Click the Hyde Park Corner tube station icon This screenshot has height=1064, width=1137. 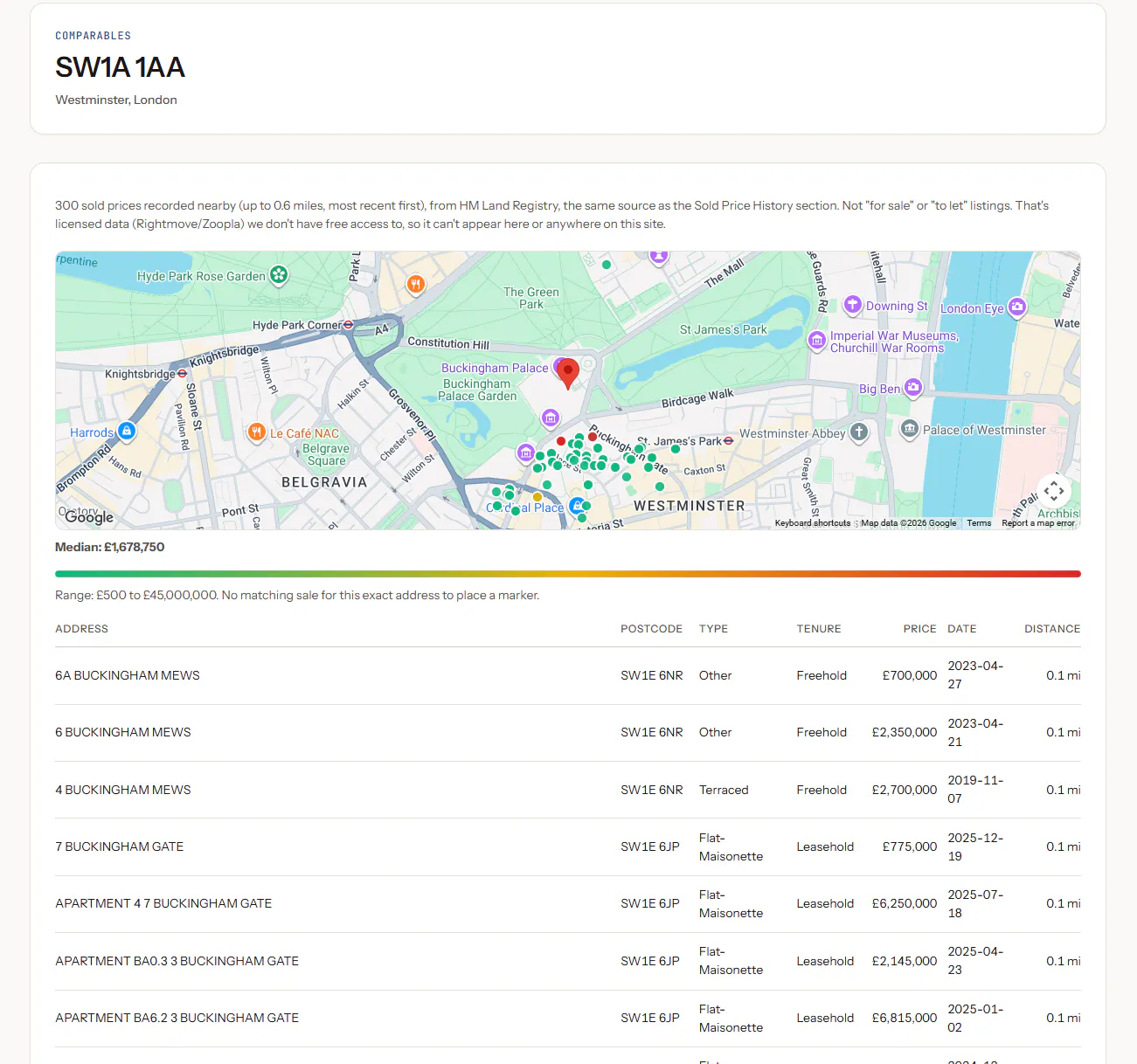[348, 325]
